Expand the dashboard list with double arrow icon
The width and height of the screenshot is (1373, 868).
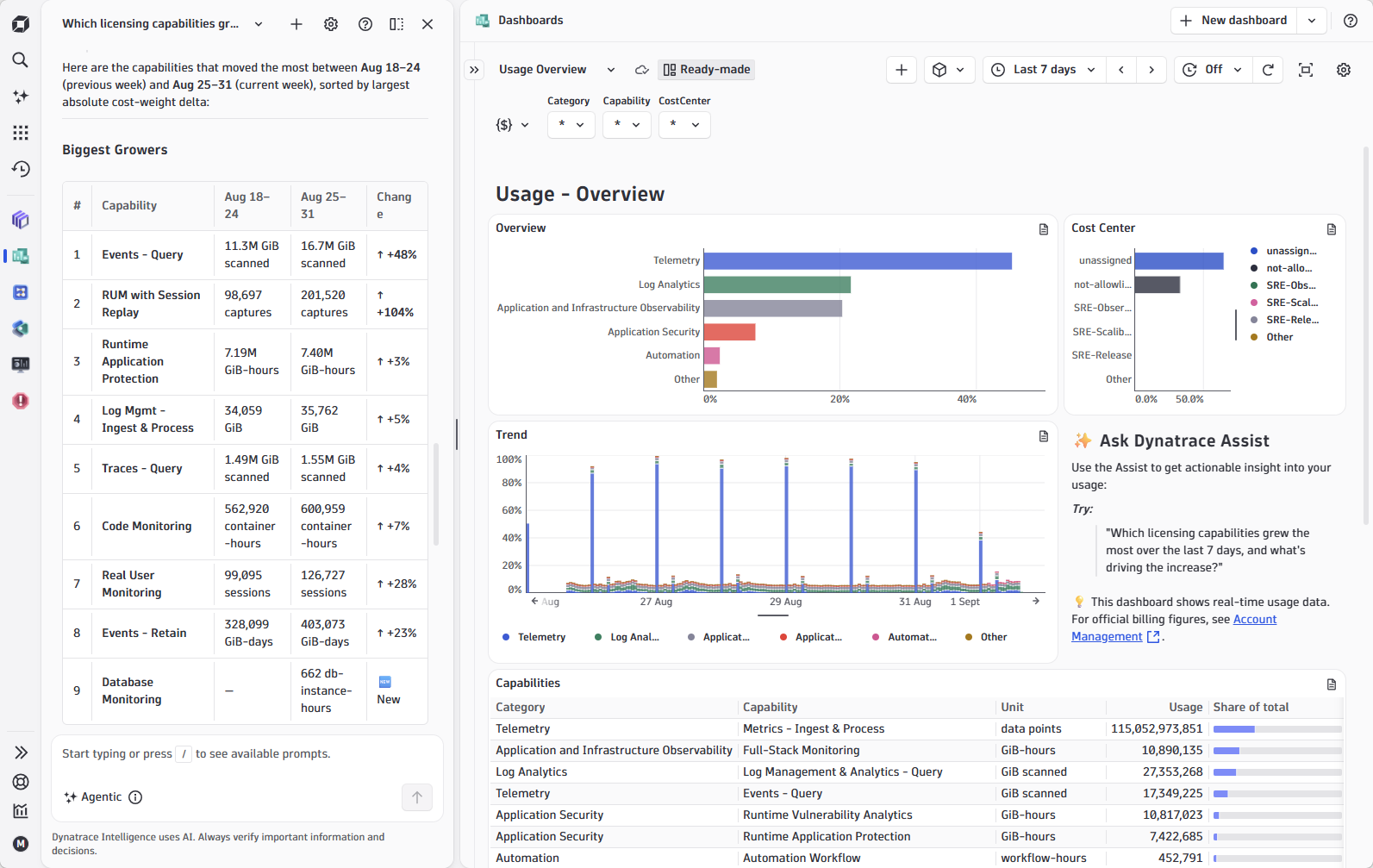coord(474,70)
